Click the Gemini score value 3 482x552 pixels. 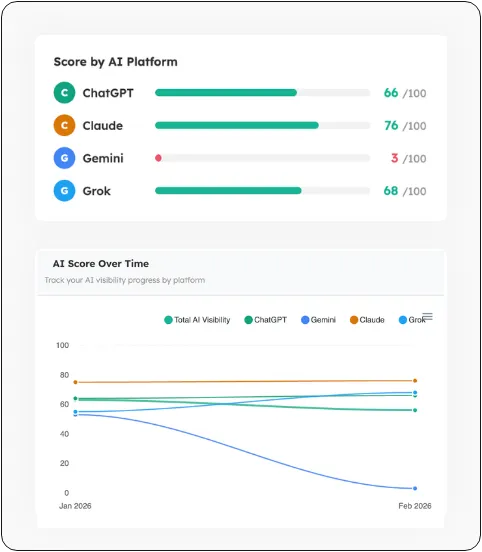(x=395, y=158)
